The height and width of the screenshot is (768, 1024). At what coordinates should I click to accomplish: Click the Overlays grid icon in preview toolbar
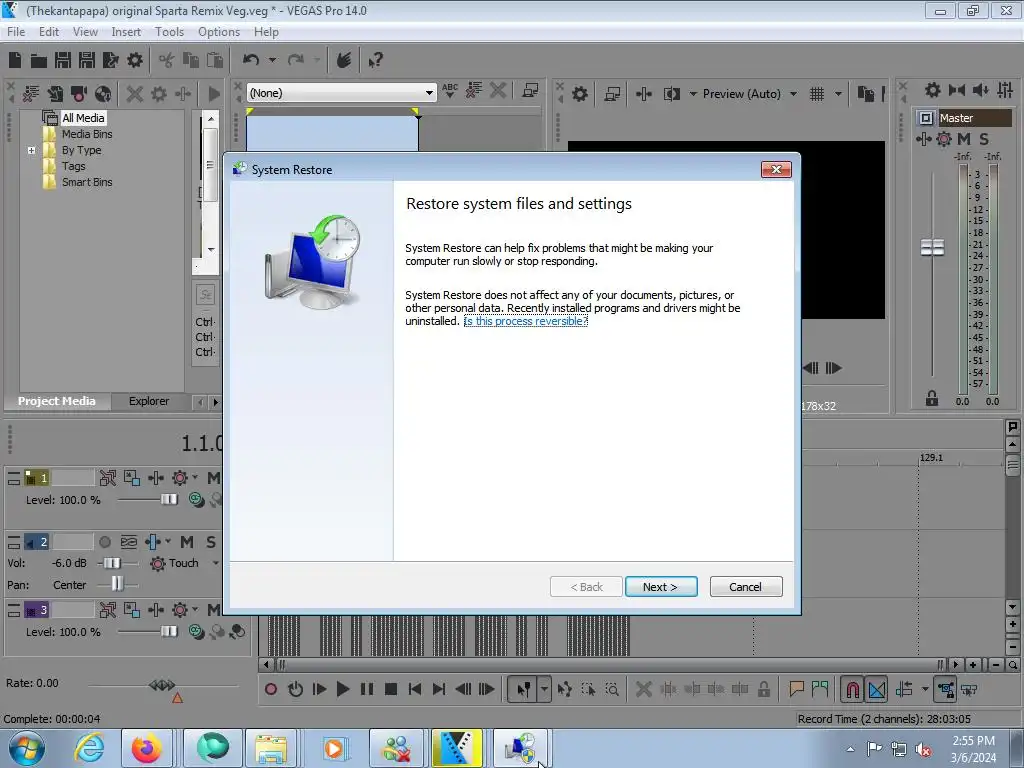[816, 94]
